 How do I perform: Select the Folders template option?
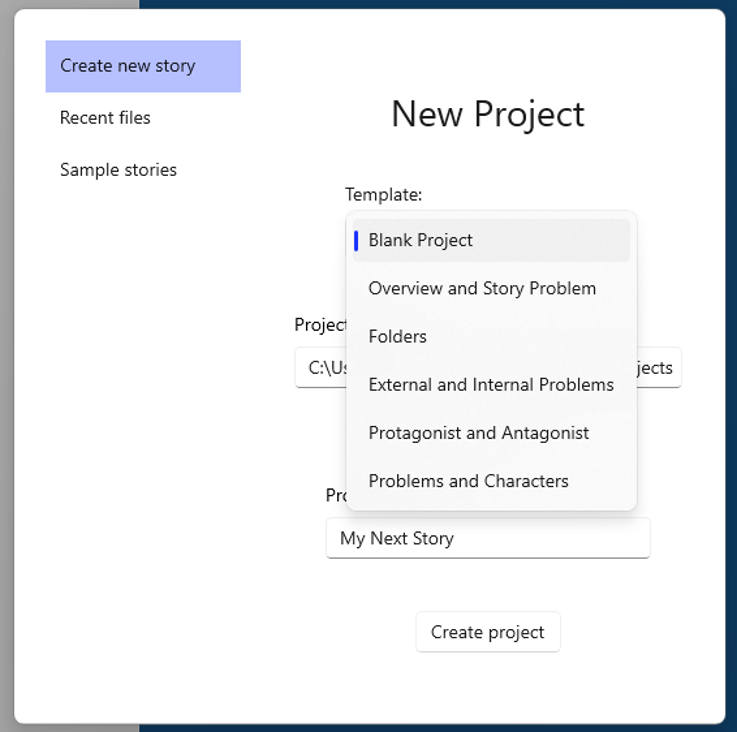(x=398, y=336)
